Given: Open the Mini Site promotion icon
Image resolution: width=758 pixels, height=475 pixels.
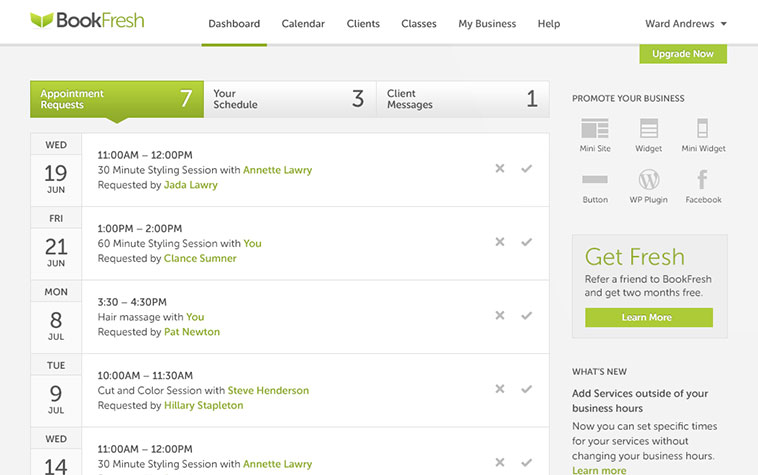Looking at the screenshot, I should pos(595,129).
